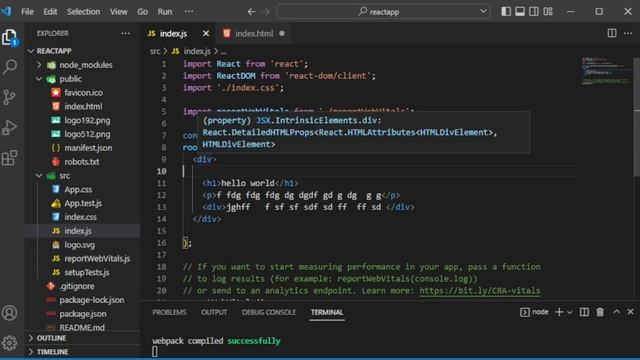Open robots.txt file
The width and height of the screenshot is (640, 360).
click(x=83, y=162)
